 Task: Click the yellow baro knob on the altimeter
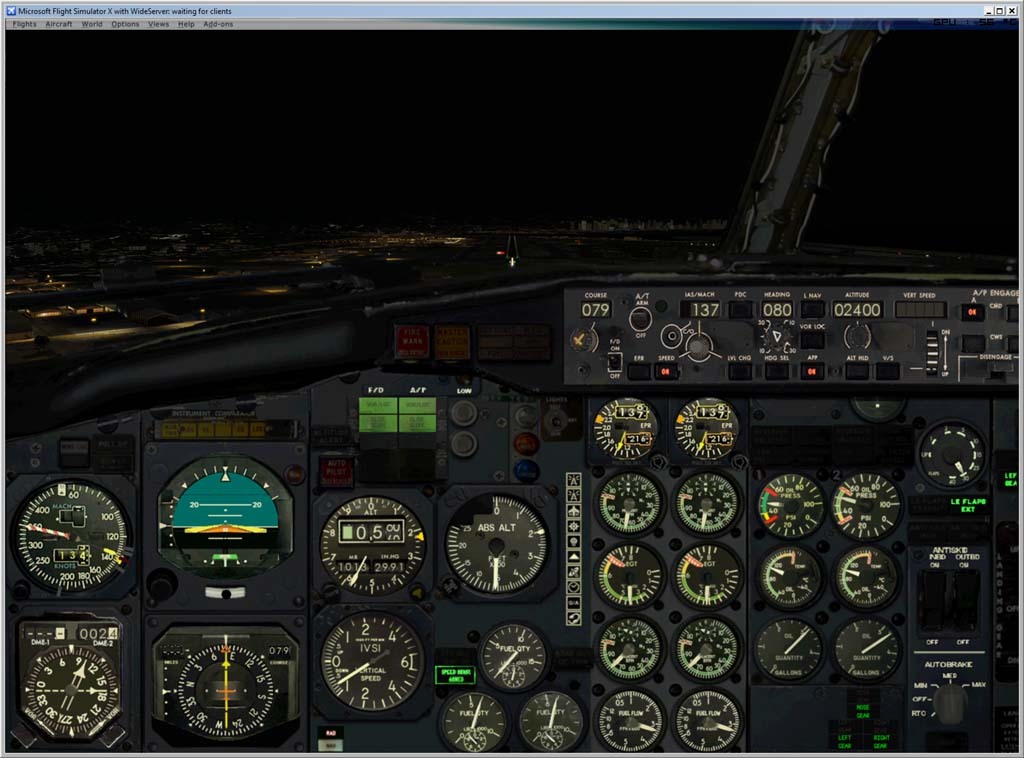pos(417,593)
